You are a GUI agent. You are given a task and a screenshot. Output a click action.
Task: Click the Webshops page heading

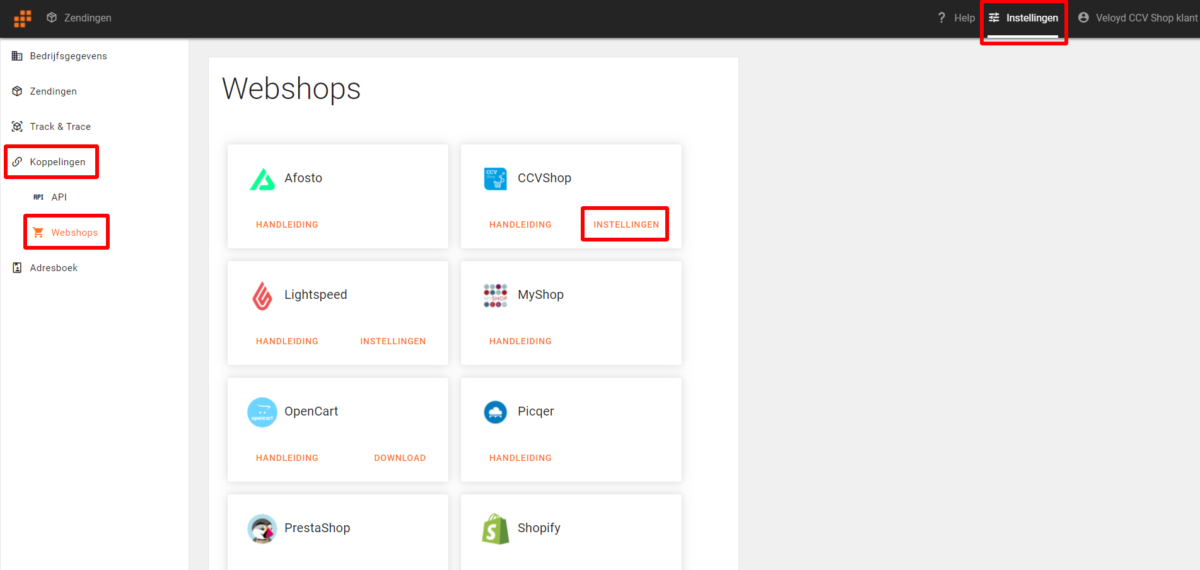pos(291,89)
